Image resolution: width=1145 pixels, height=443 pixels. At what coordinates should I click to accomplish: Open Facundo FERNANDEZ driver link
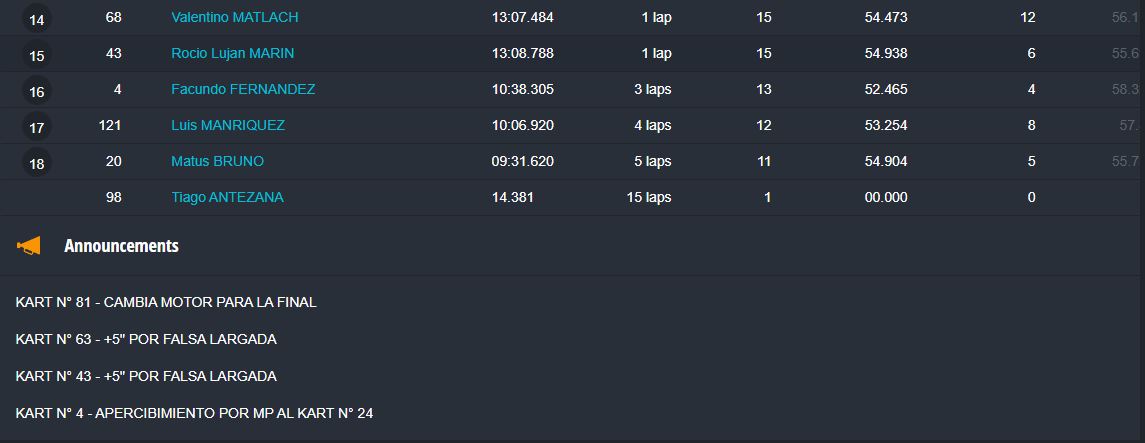(243, 89)
